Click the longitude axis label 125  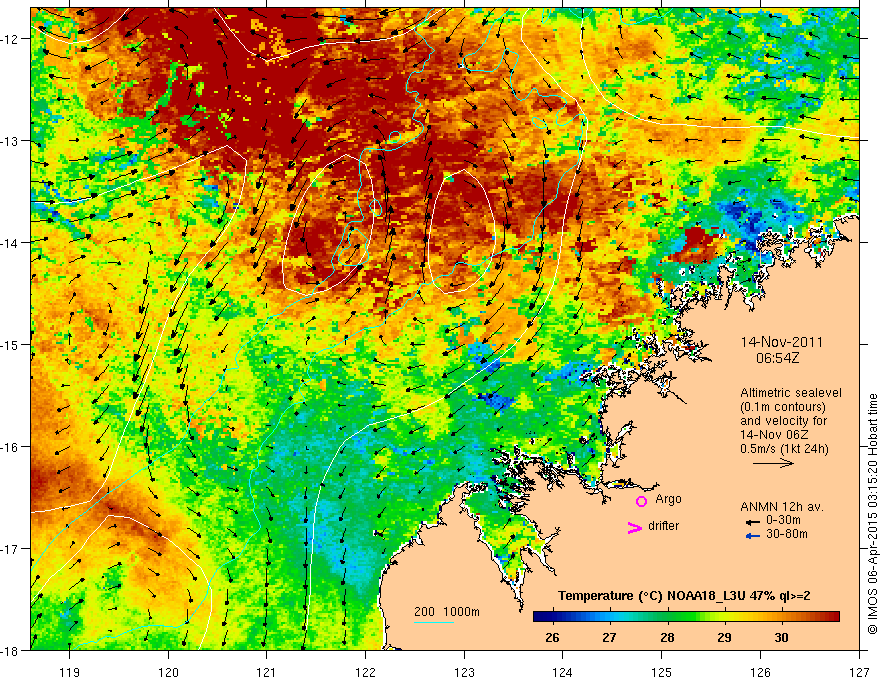(x=662, y=672)
